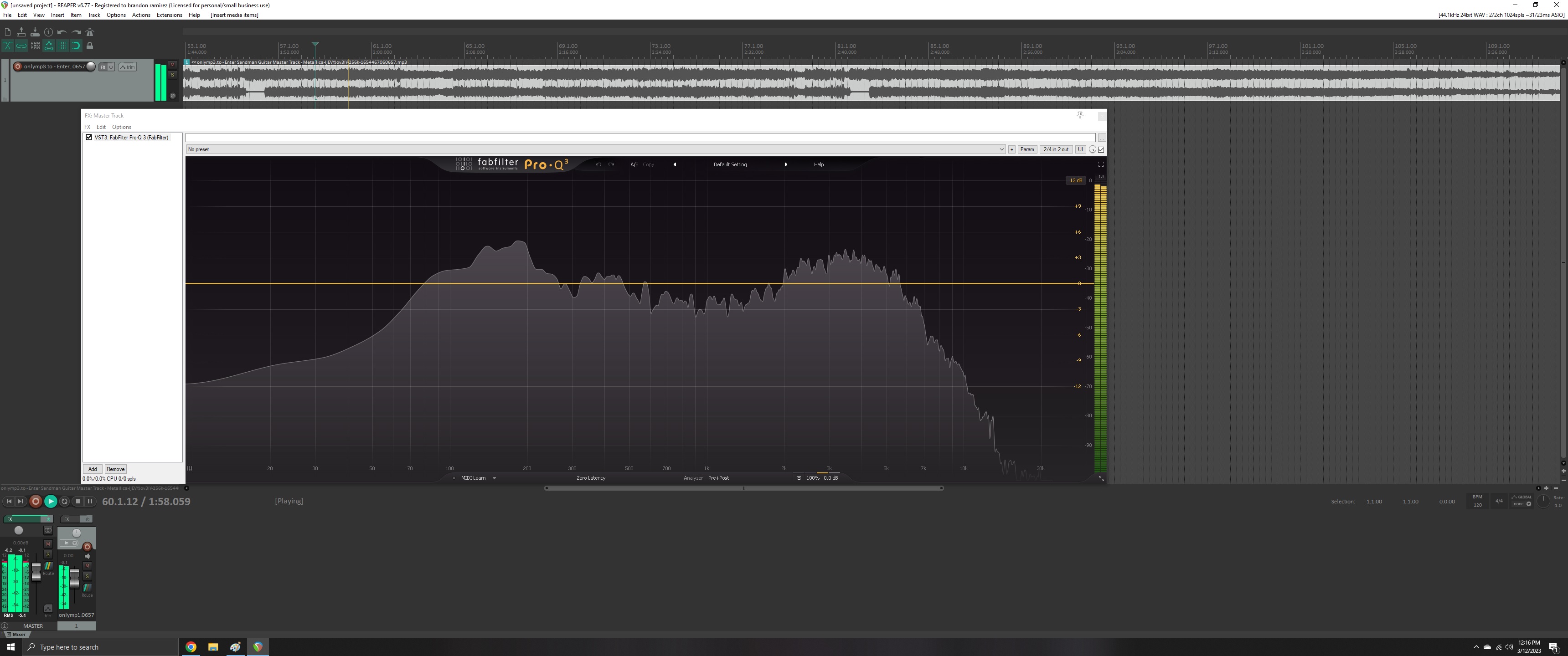
Task: Go to next preset arrow in Pro-Q 3
Action: click(x=786, y=164)
